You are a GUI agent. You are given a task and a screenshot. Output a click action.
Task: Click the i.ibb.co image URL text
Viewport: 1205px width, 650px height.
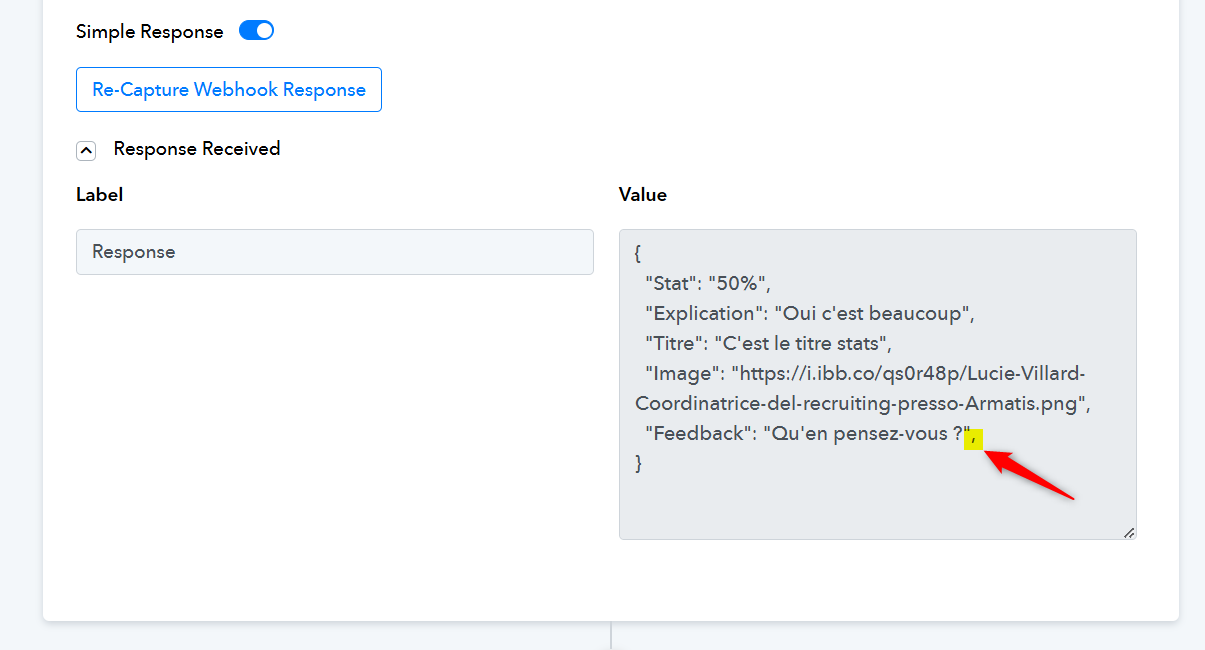tap(861, 388)
